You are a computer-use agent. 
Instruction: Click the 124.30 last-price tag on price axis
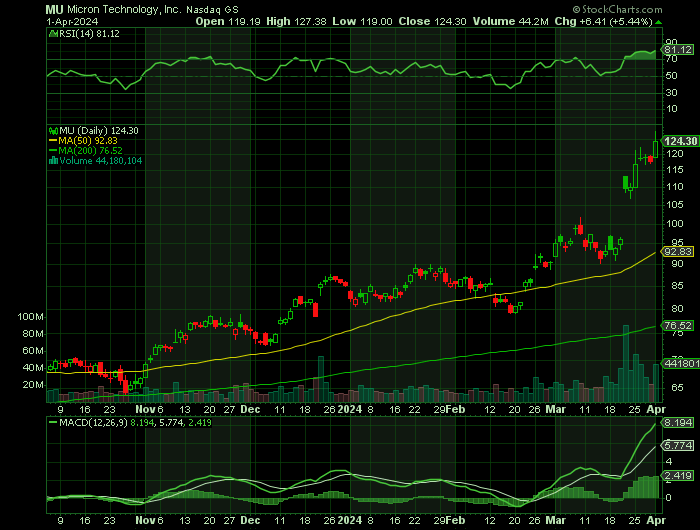pyautogui.click(x=679, y=141)
